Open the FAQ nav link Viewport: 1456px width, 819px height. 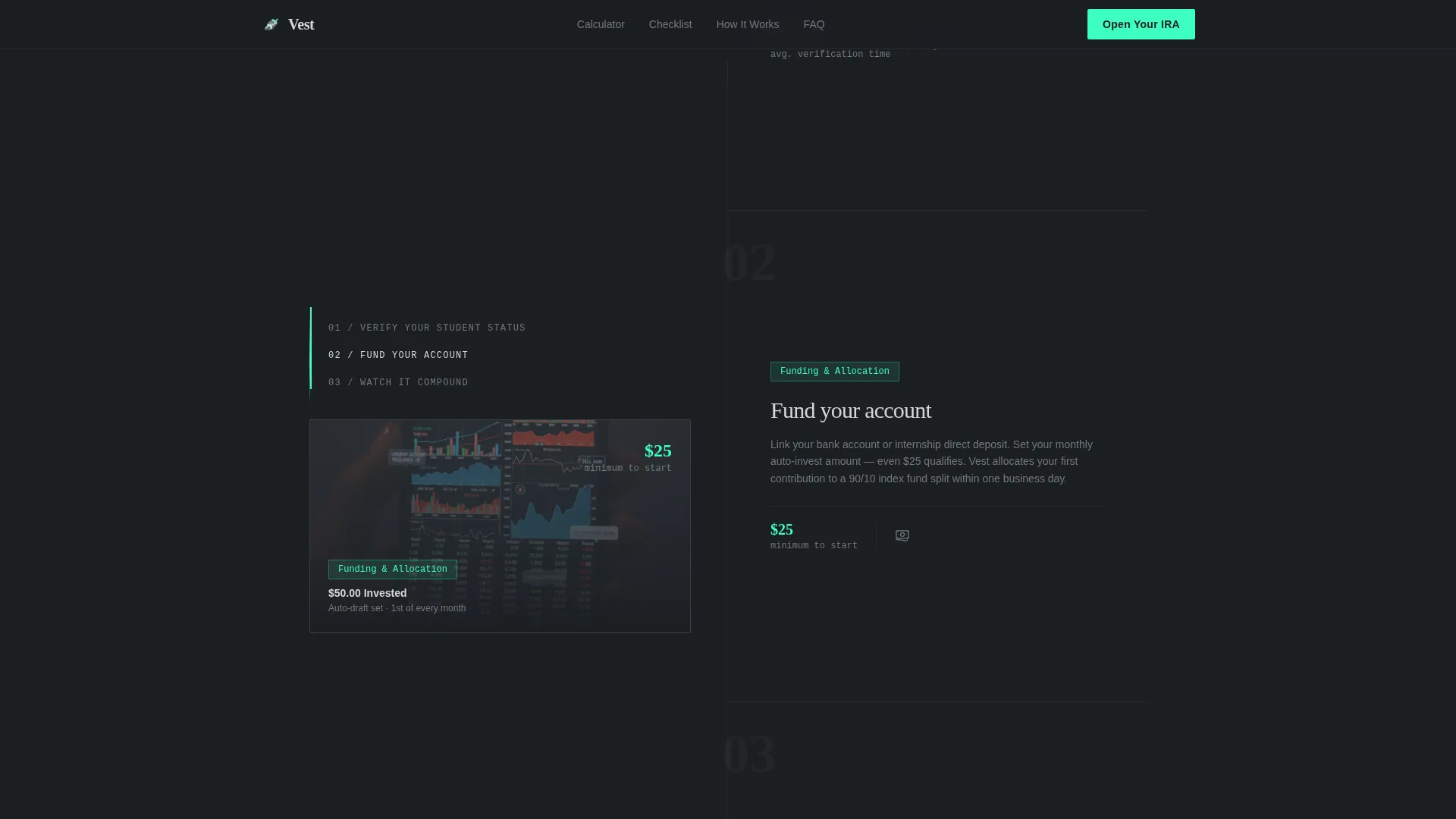[814, 24]
